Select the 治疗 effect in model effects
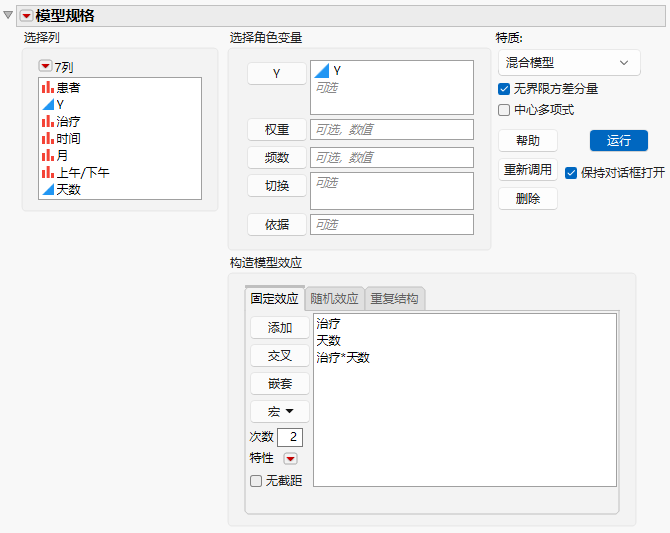Viewport: 670px width, 533px height. (328, 324)
